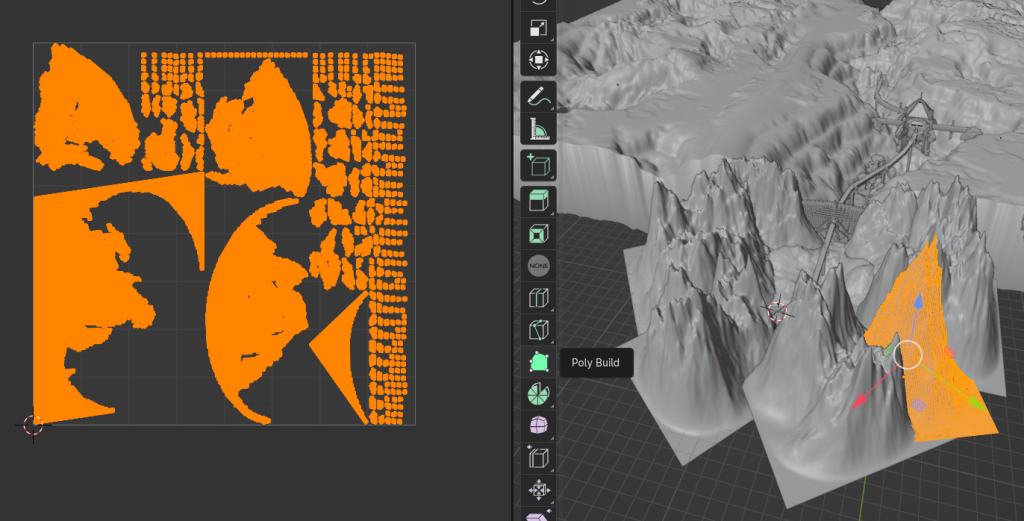The height and width of the screenshot is (521, 1024).
Task: Activate the Extrude Region tool
Action: point(538,201)
